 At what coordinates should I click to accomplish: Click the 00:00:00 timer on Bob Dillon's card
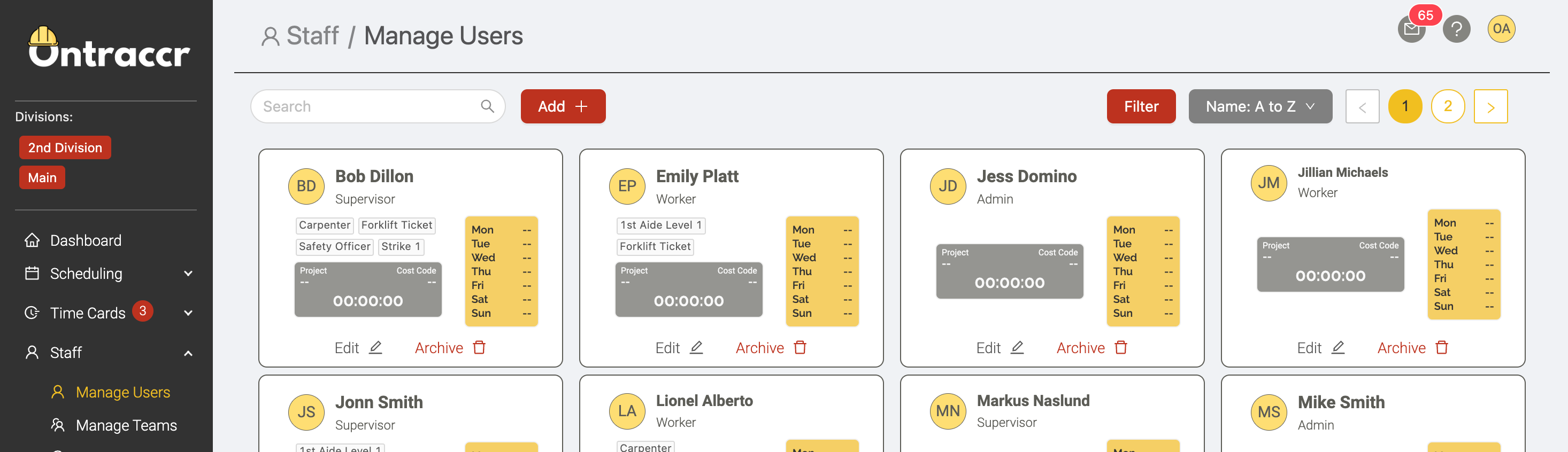(x=367, y=300)
